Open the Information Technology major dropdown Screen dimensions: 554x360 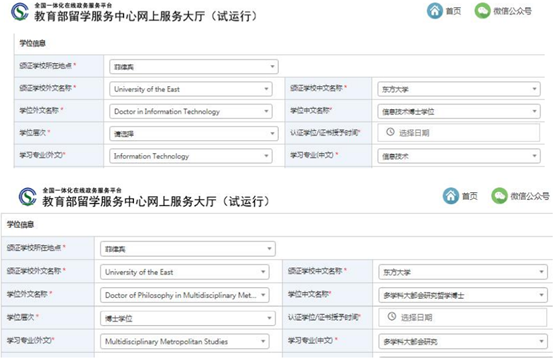click(191, 156)
